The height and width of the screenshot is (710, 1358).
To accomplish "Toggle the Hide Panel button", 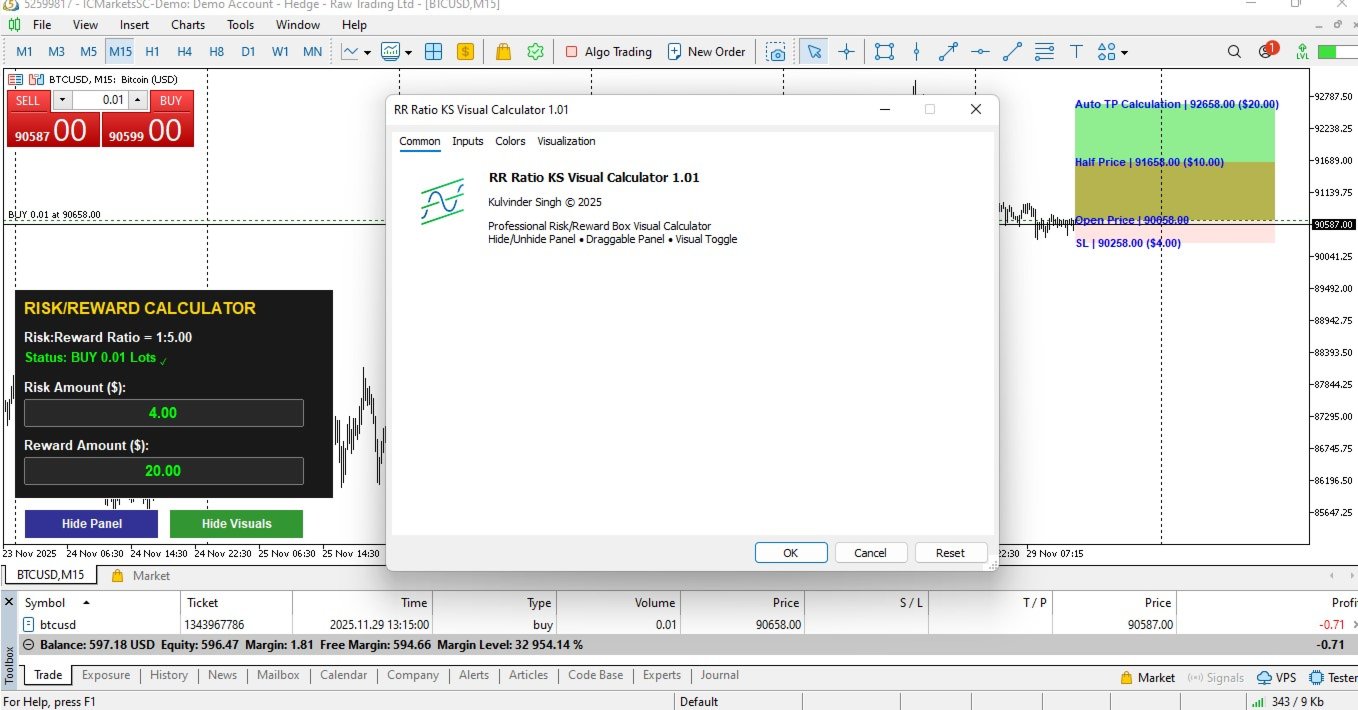I will 91,524.
